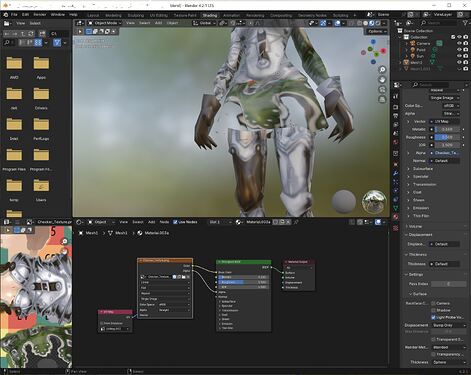Open the Displacement Bump Only dropdown

(449, 325)
